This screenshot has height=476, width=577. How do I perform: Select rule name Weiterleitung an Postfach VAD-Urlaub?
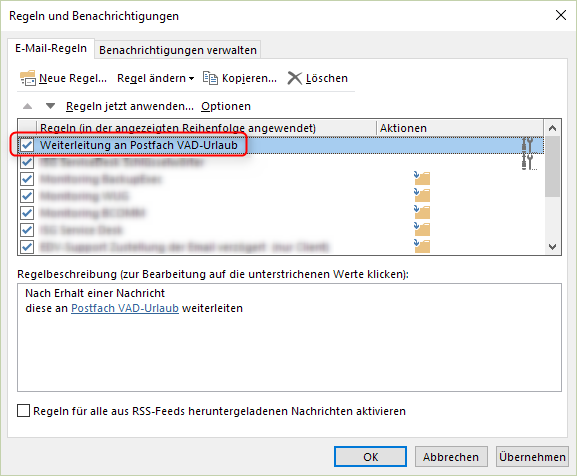[x=139, y=145]
